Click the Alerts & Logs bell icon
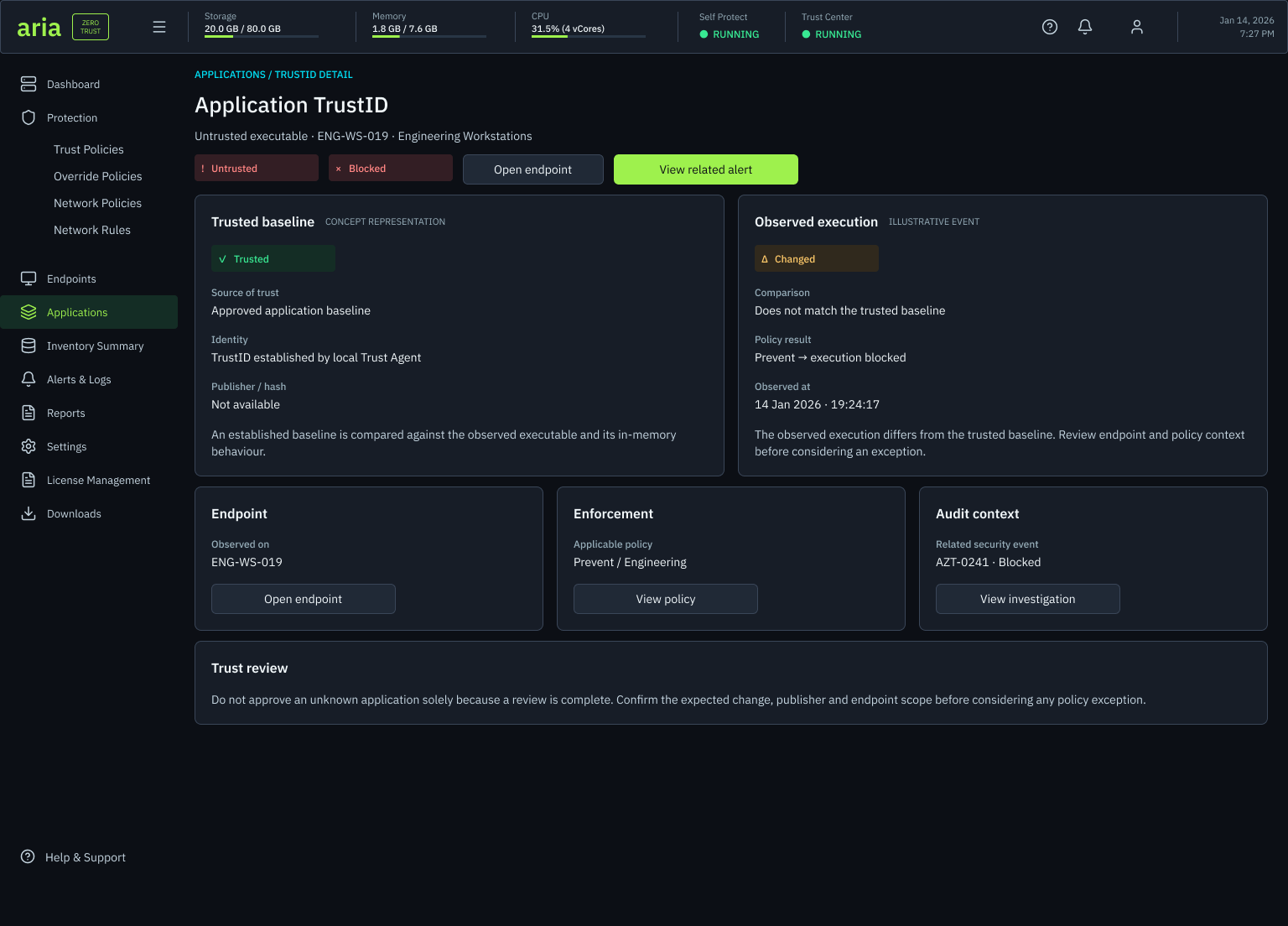Image resolution: width=1288 pixels, height=926 pixels. click(x=29, y=379)
